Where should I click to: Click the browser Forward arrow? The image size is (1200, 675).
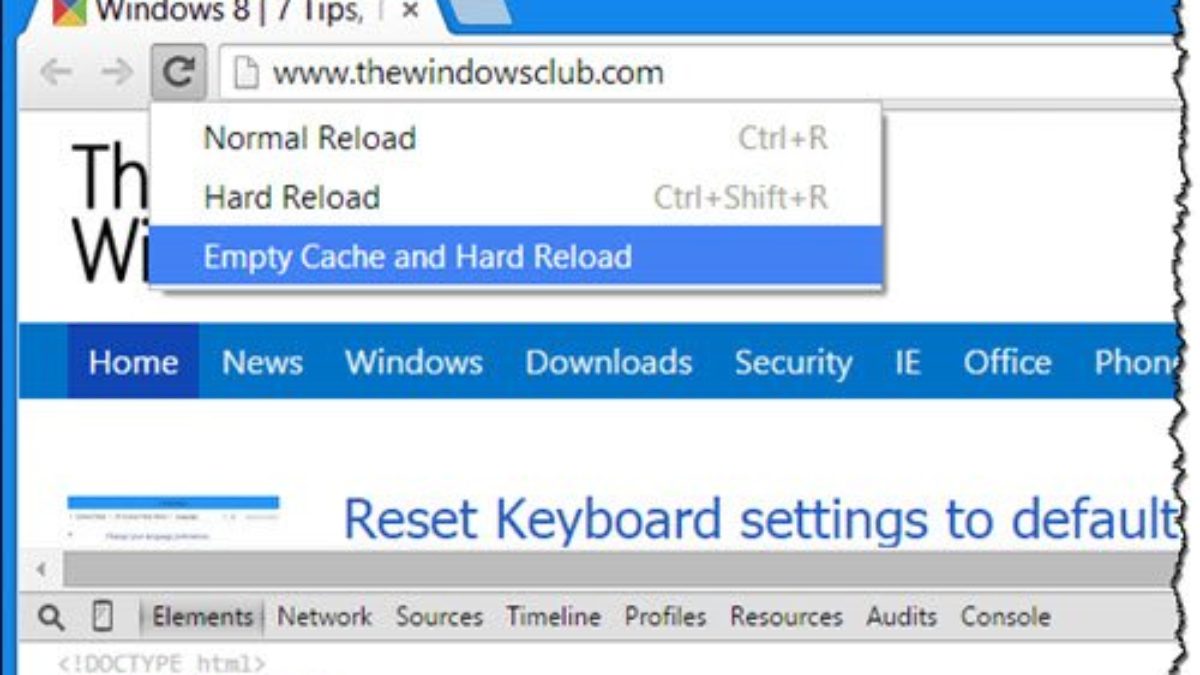click(x=117, y=72)
